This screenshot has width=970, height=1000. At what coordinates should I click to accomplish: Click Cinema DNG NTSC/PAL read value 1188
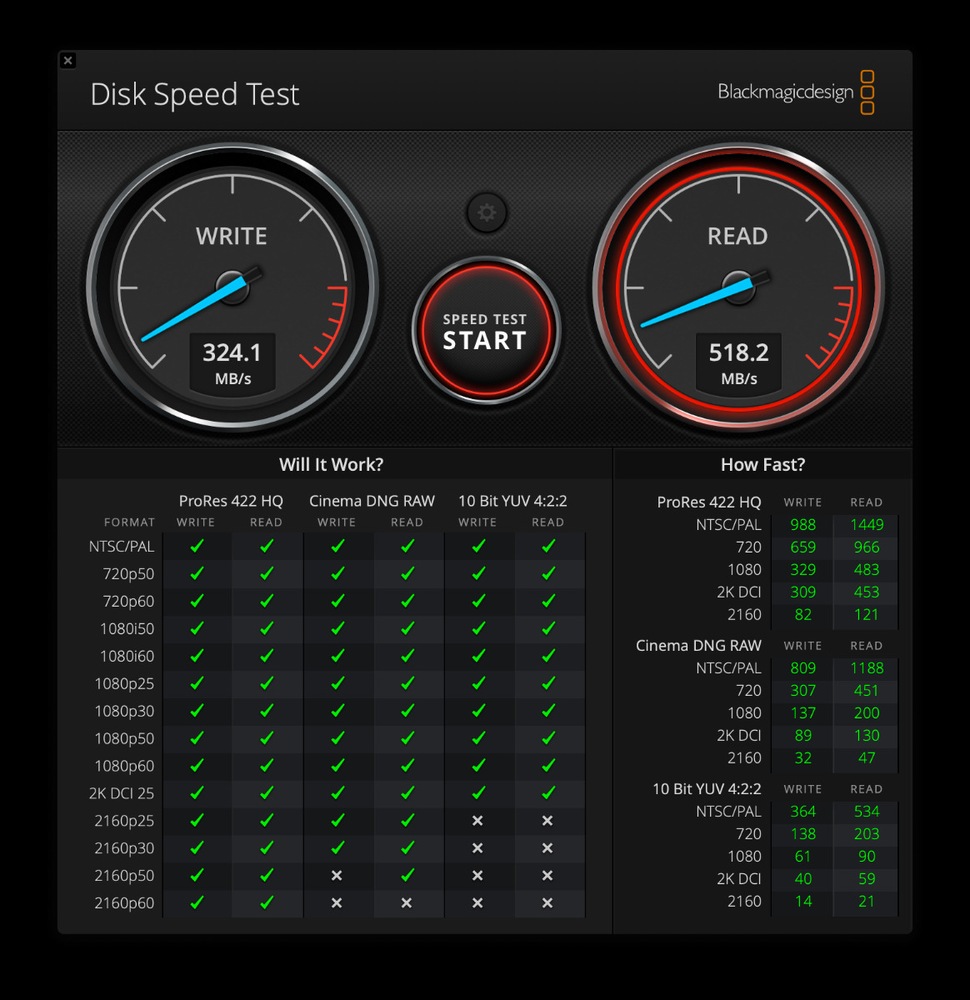867,668
